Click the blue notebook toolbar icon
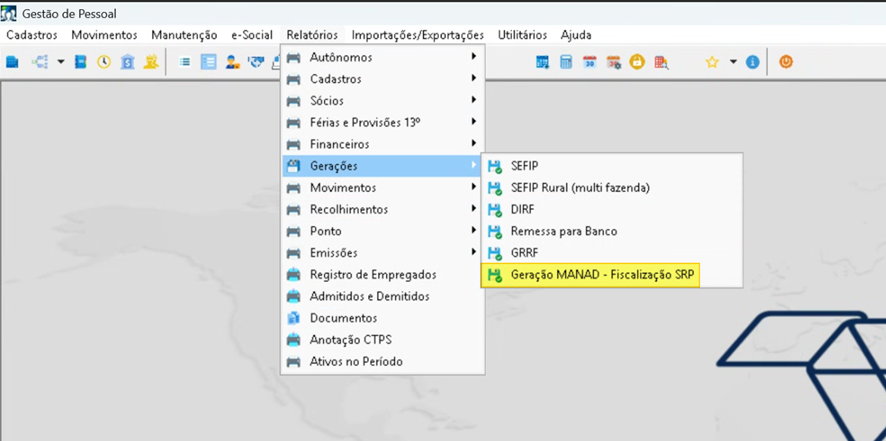Viewport: 886px width, 441px height. [x=81, y=62]
